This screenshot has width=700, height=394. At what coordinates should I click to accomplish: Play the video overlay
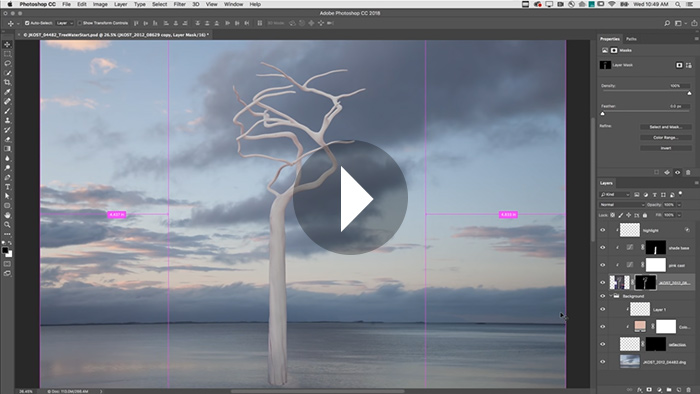(x=350, y=198)
